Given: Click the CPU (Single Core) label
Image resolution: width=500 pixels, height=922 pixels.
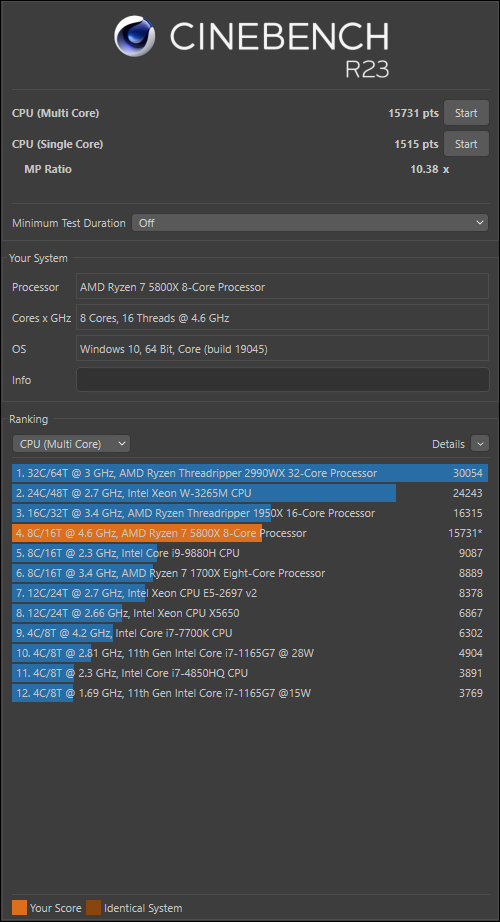Looking at the screenshot, I should pyautogui.click(x=58, y=144).
